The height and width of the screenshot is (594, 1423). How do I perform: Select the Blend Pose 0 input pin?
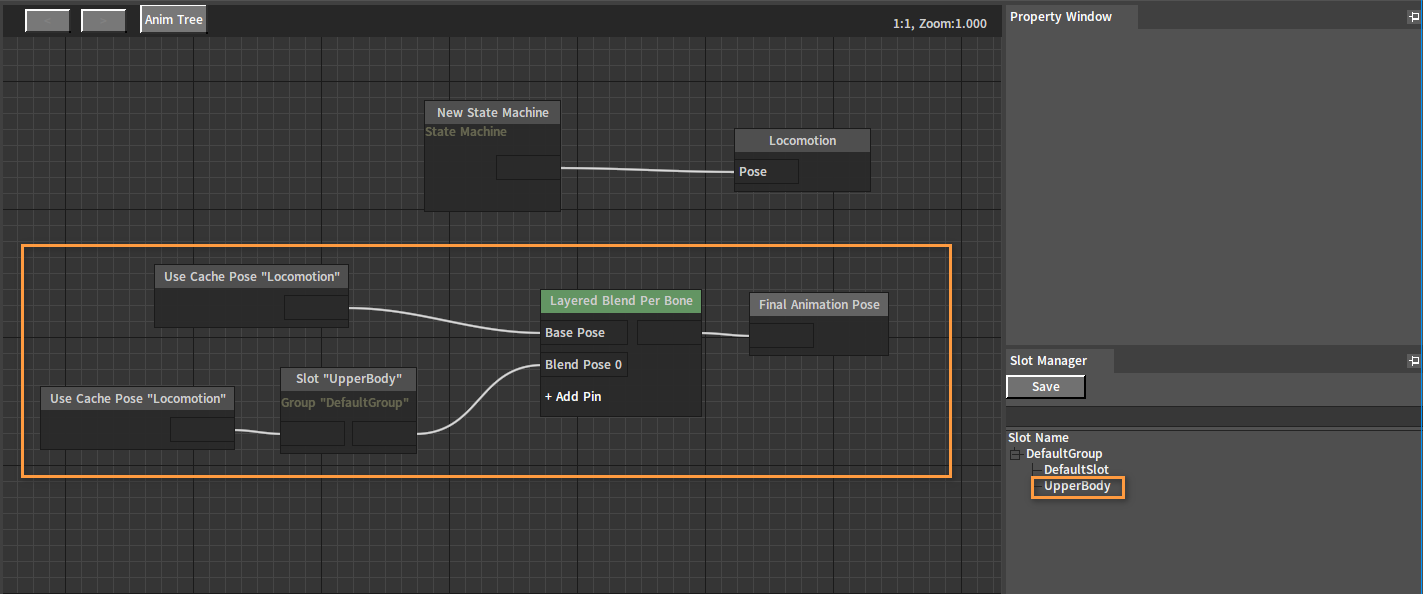point(585,365)
